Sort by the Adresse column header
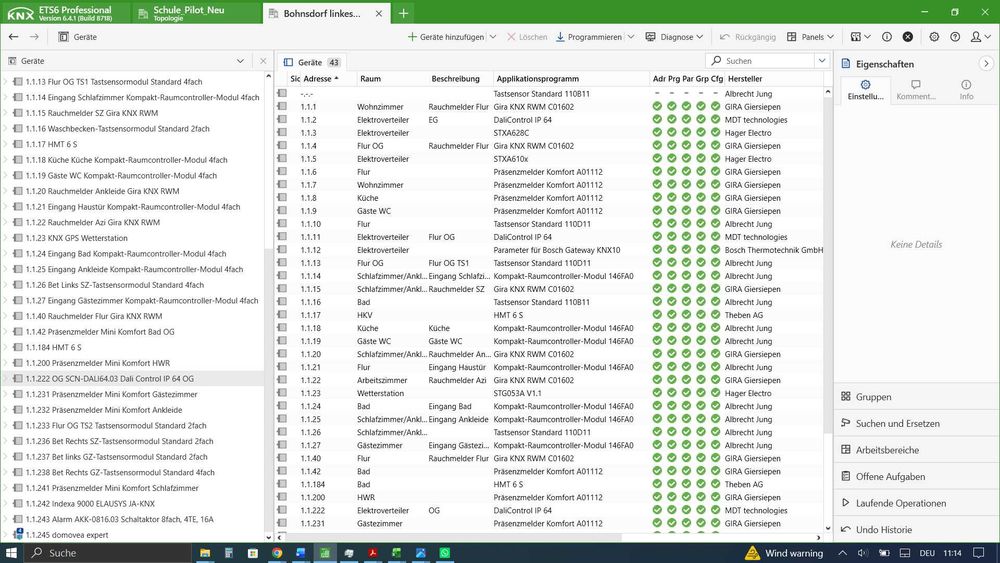 [x=321, y=79]
